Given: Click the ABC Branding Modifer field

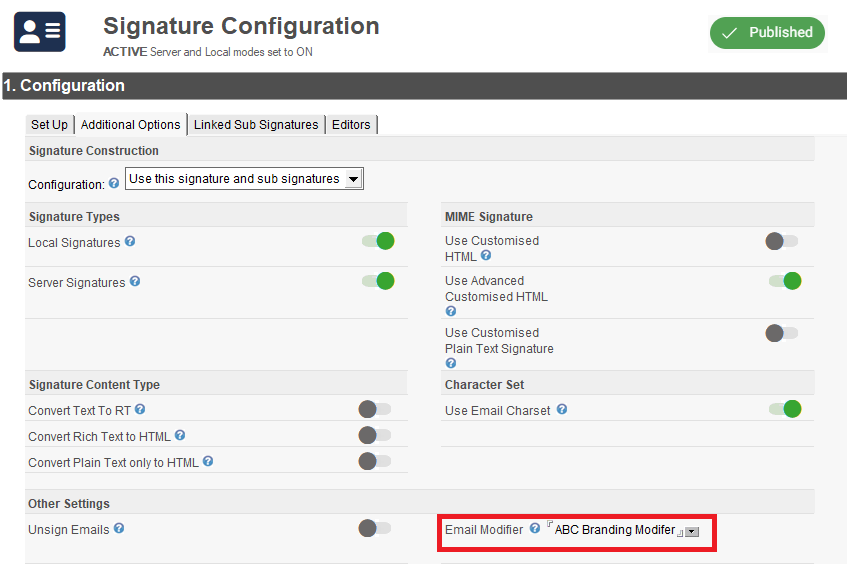Looking at the screenshot, I should click(x=615, y=530).
